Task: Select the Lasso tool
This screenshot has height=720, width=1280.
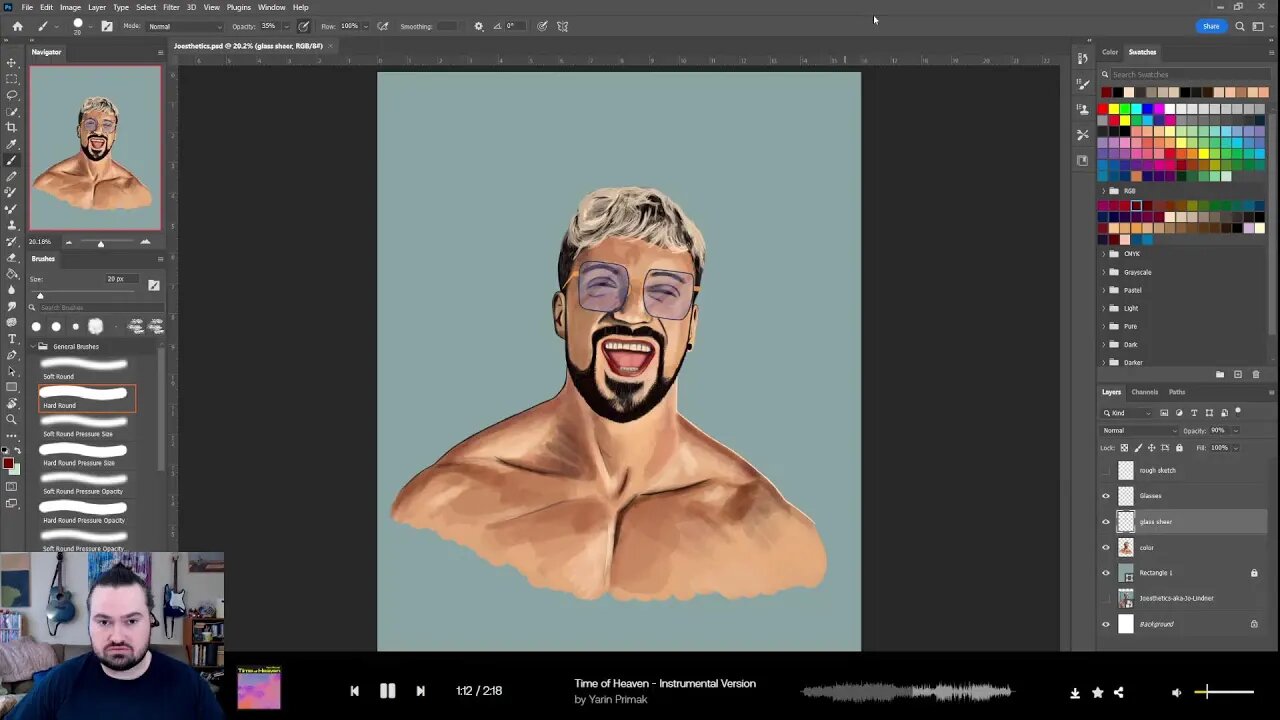Action: [x=12, y=94]
